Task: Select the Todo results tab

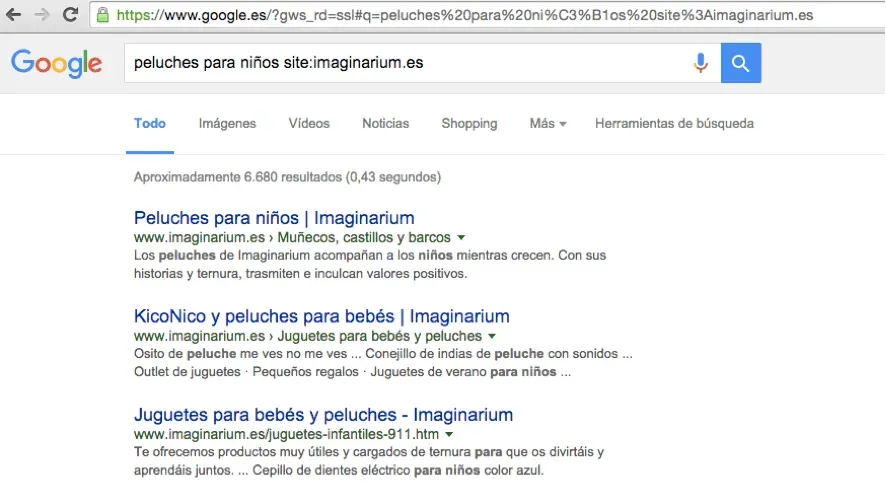Action: pos(150,123)
